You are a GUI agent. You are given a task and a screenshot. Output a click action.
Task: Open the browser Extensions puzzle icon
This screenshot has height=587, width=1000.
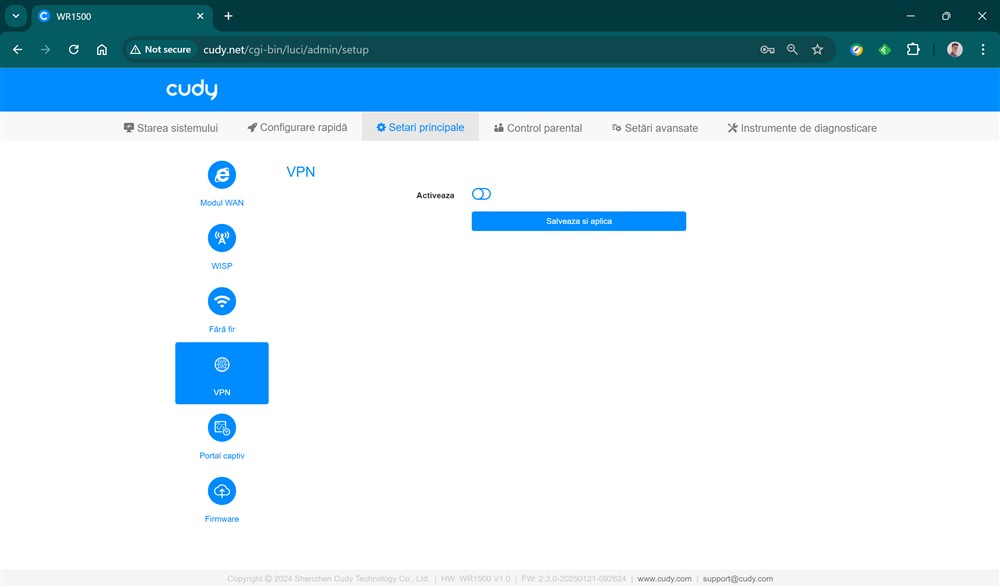pyautogui.click(x=912, y=49)
